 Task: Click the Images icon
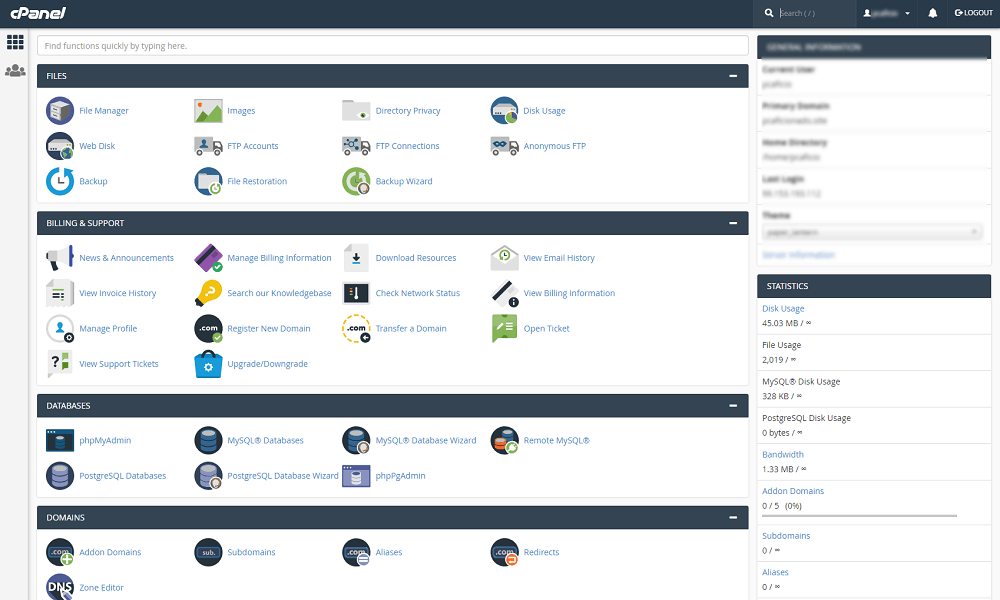coord(208,110)
